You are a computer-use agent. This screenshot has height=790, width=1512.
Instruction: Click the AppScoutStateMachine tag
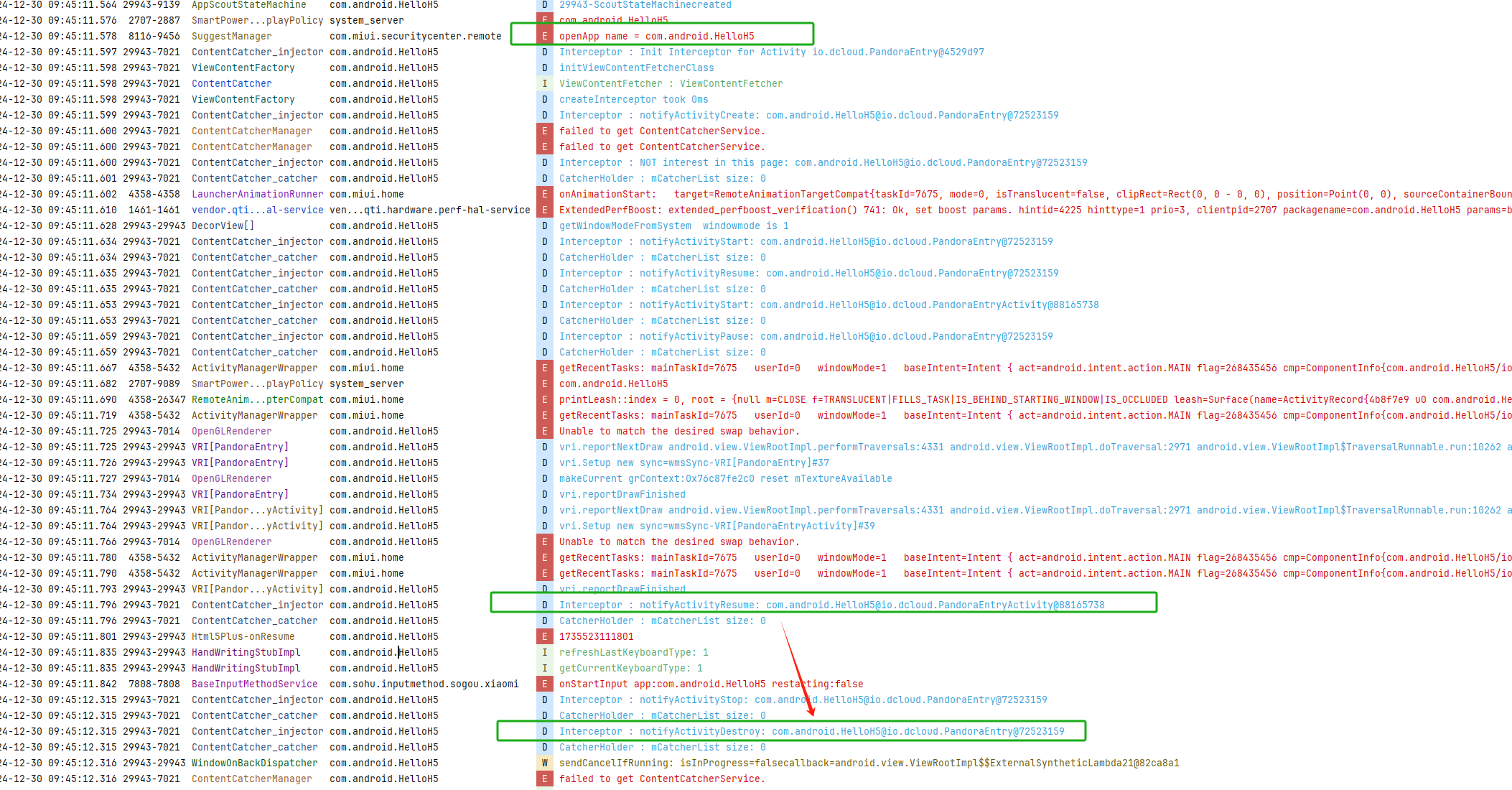(x=248, y=5)
